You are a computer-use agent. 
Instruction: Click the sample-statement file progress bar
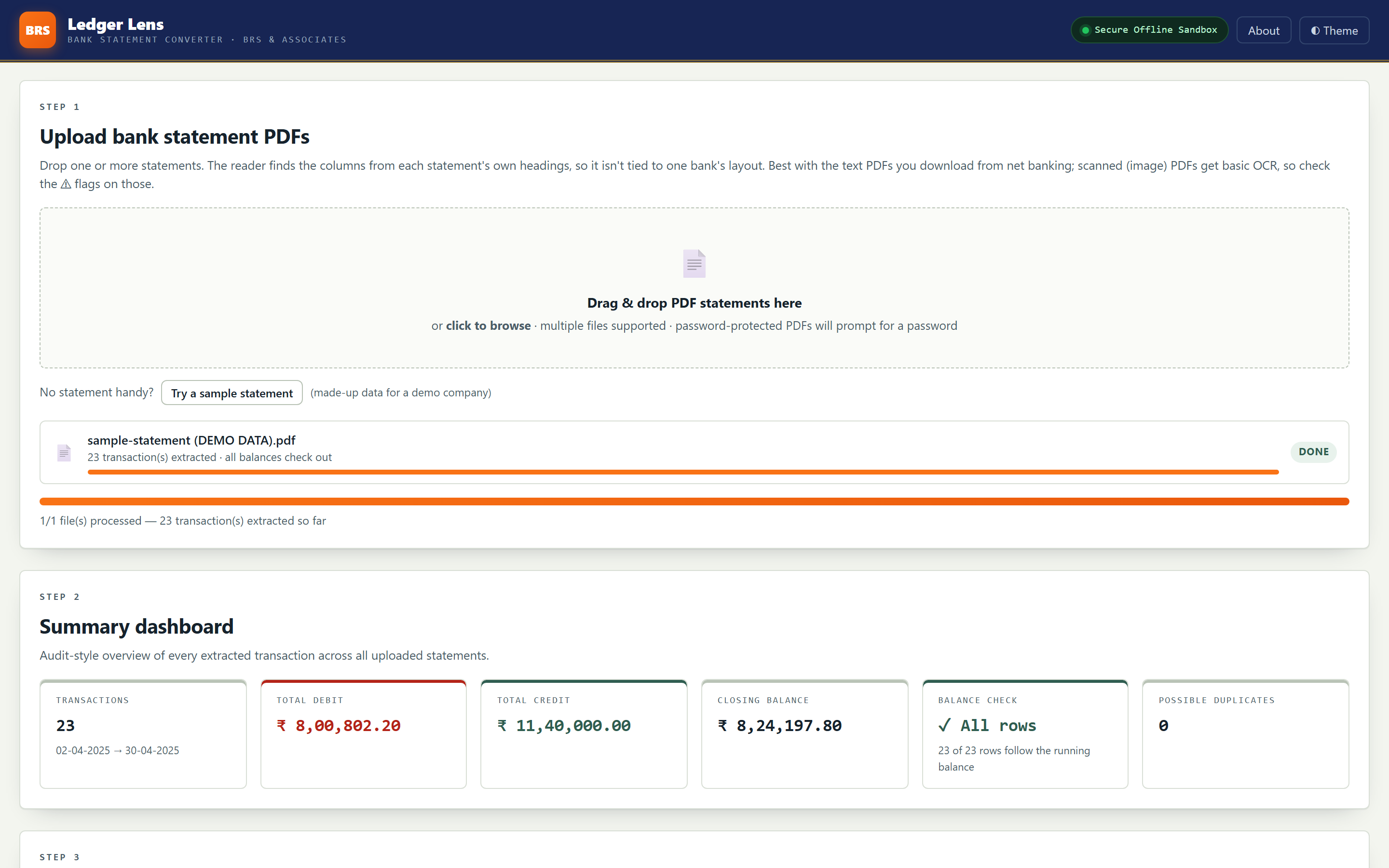click(x=683, y=472)
